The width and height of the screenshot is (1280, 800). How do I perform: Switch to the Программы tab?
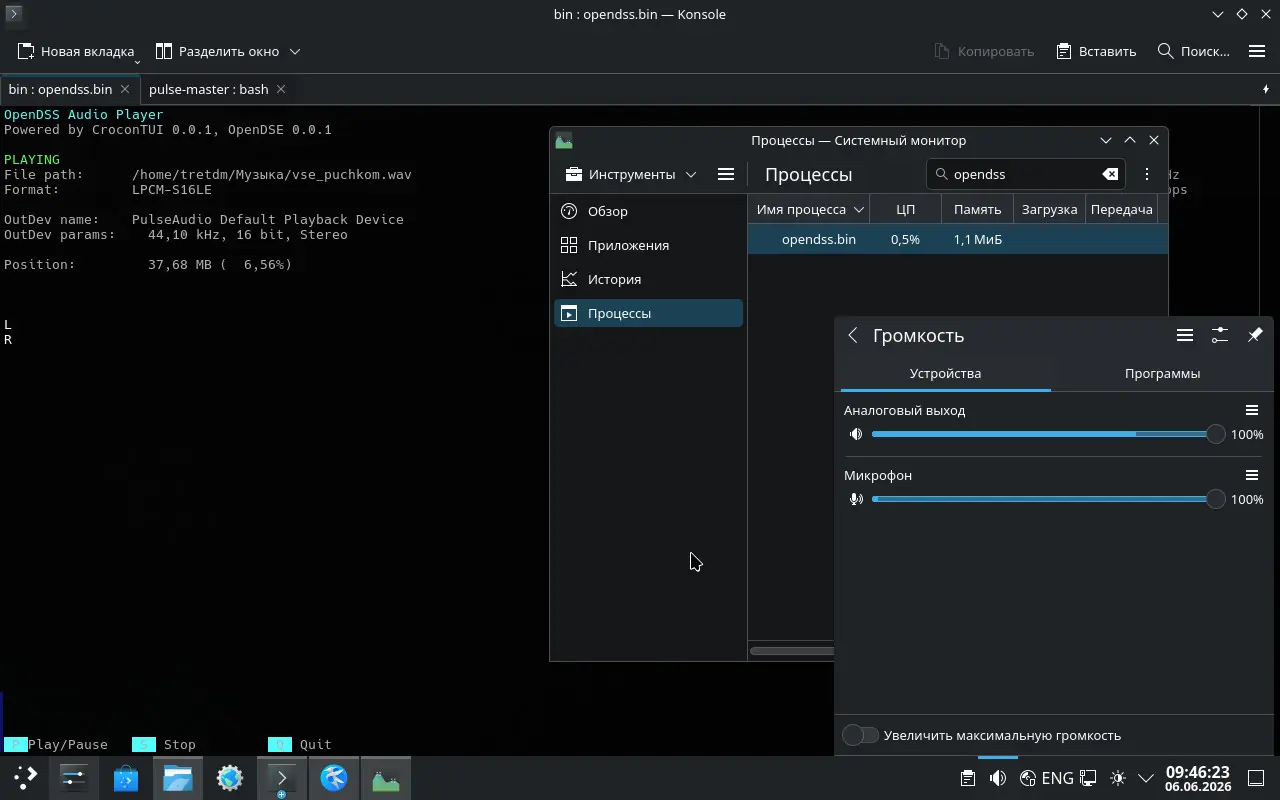[1162, 373]
